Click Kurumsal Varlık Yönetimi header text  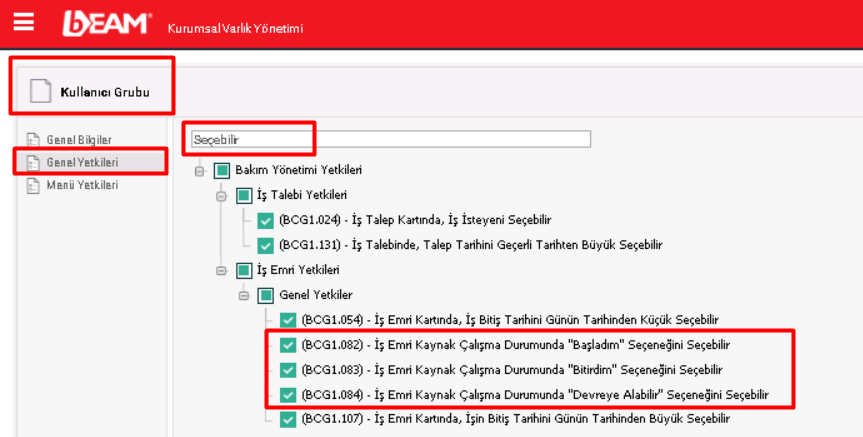tap(235, 29)
